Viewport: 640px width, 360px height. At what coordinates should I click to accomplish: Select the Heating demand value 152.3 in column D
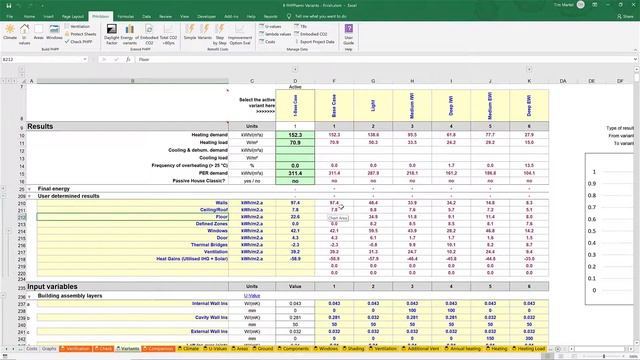coord(295,135)
